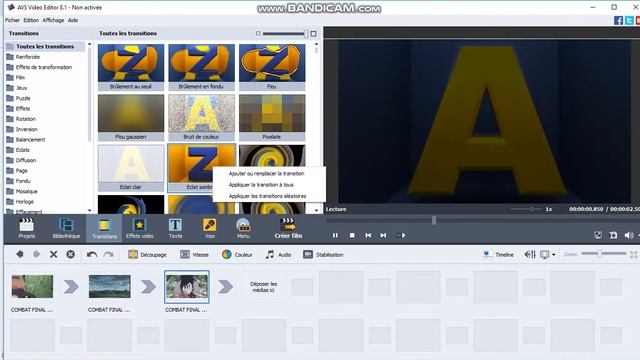Select the Transitions section button
This screenshot has height=360, width=640.
(104, 228)
